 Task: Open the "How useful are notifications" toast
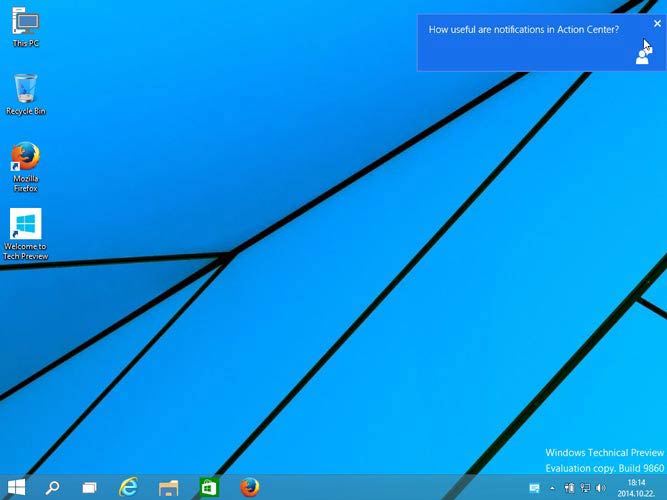tap(542, 43)
